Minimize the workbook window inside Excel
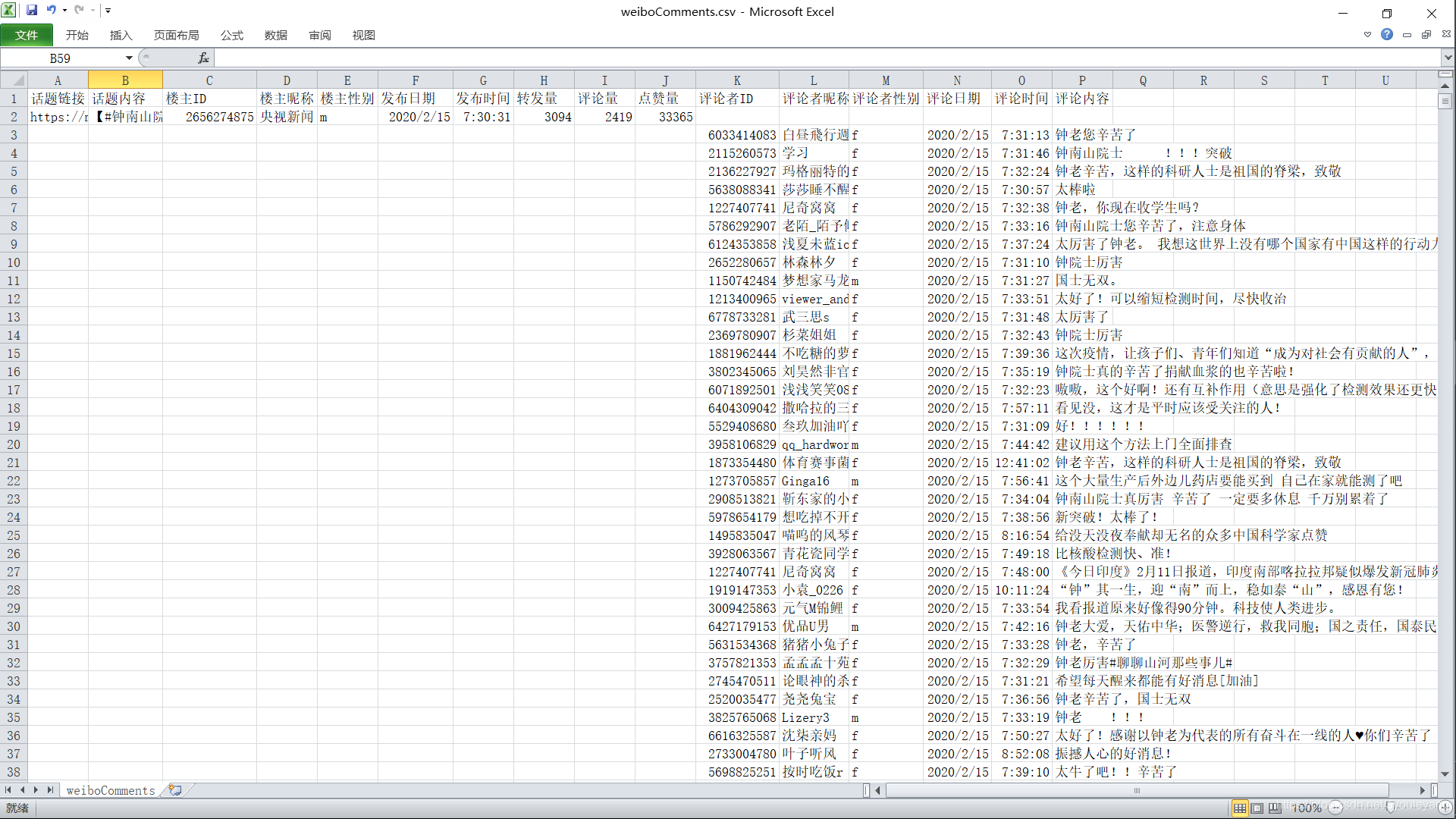This screenshot has height=819, width=1456. [1407, 34]
